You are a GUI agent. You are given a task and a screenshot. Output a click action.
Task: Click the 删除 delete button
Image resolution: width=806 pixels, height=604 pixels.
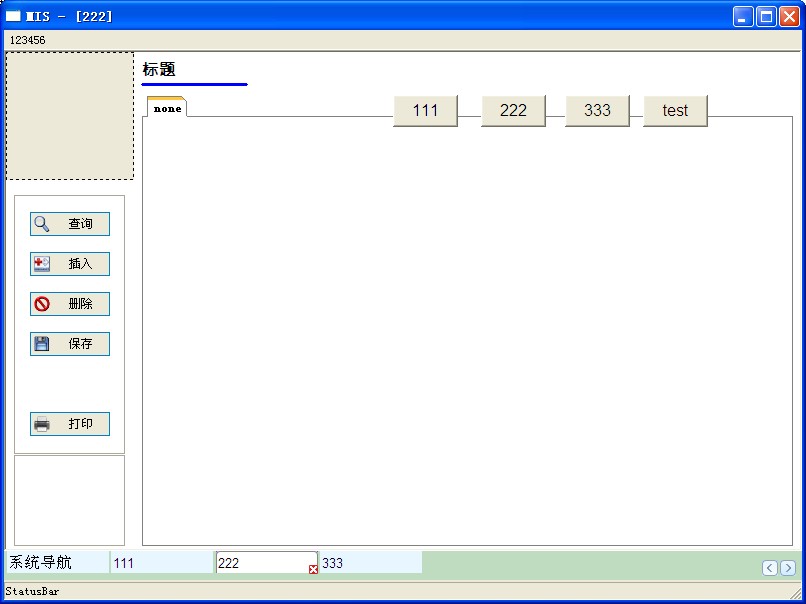[x=70, y=304]
